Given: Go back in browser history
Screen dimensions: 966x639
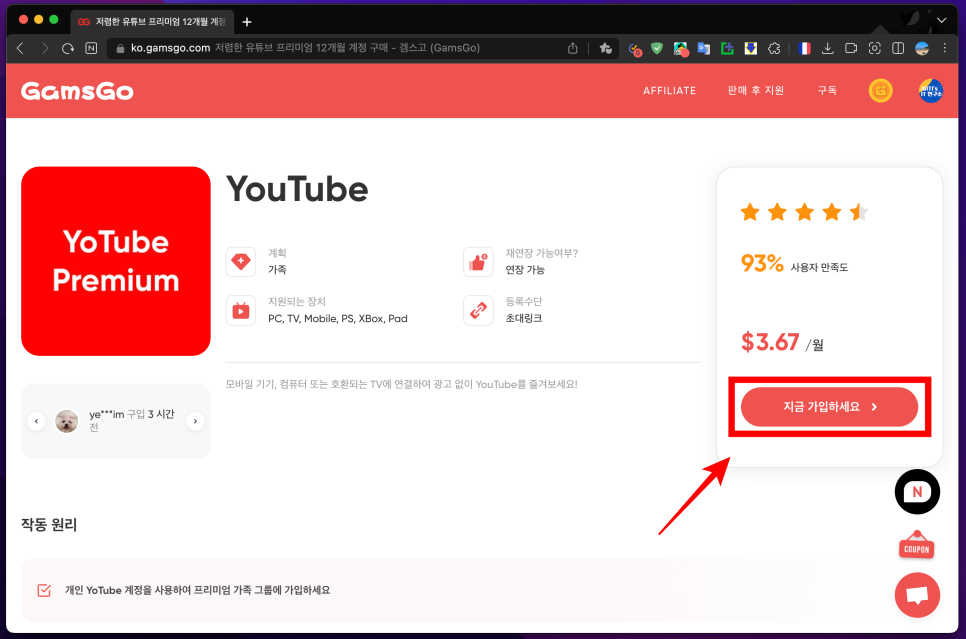Looking at the screenshot, I should pos(20,48).
